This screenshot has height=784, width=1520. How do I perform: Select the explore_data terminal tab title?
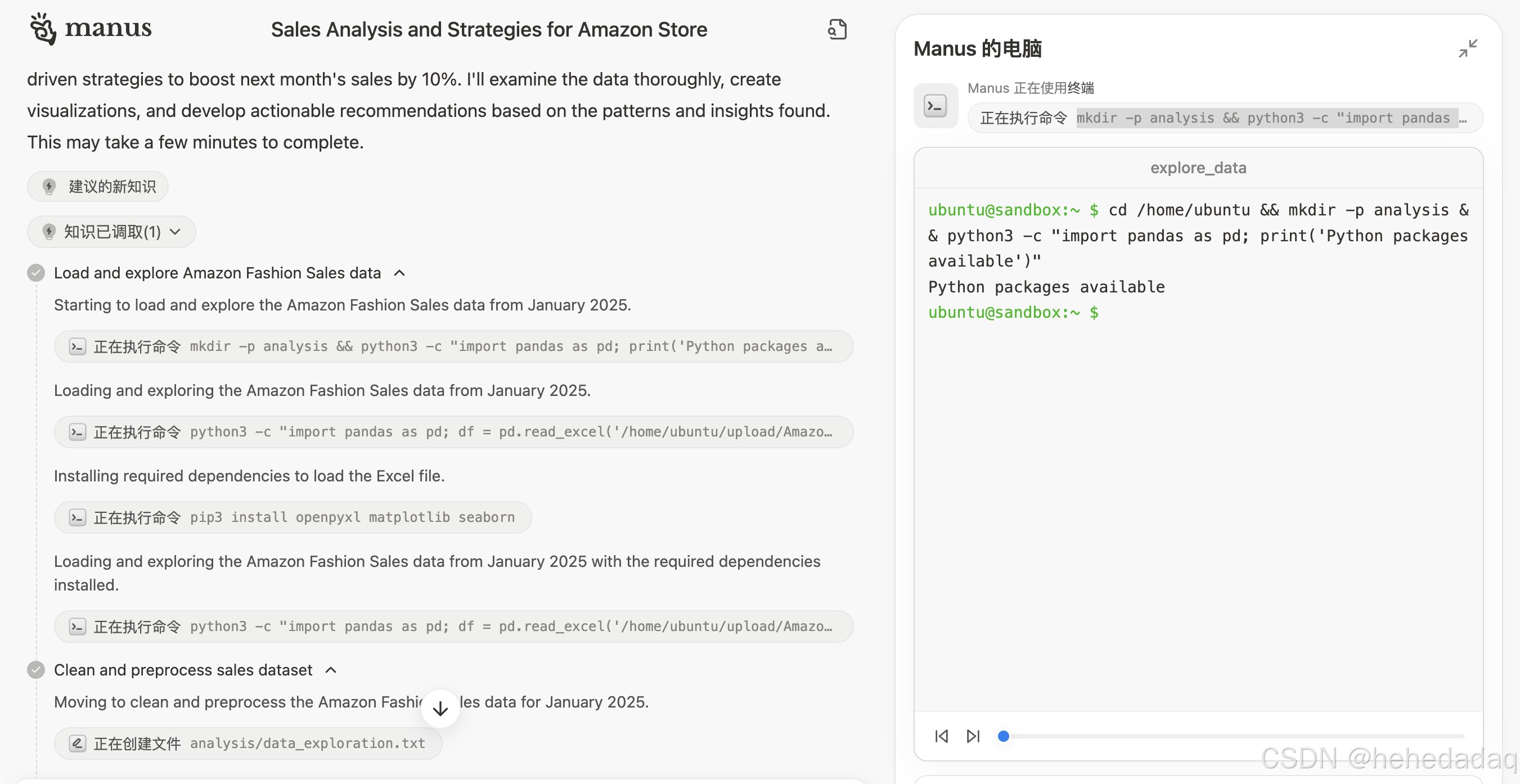1198,168
